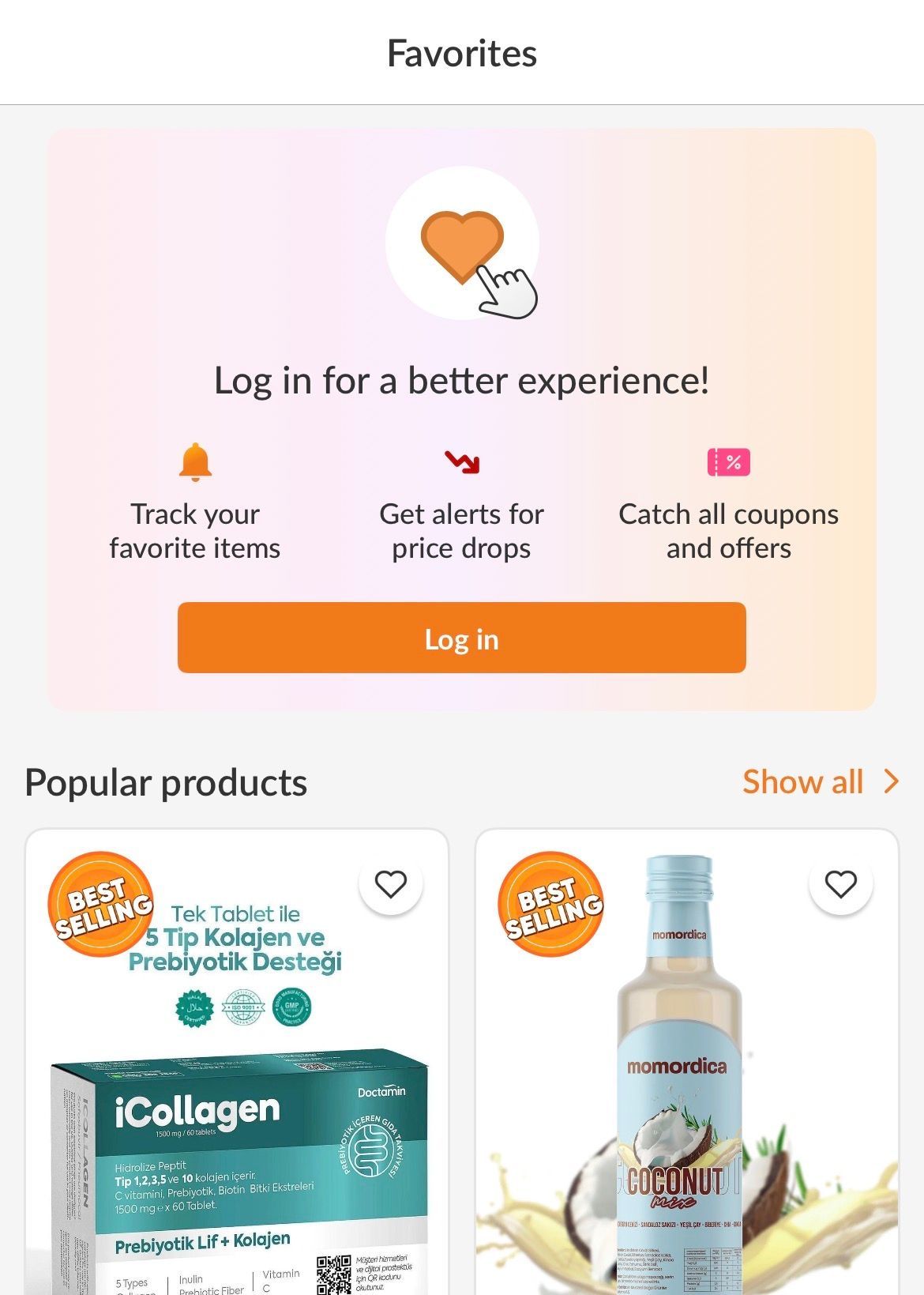924x1295 pixels.
Task: Open Show all popular products
Action: tap(802, 782)
